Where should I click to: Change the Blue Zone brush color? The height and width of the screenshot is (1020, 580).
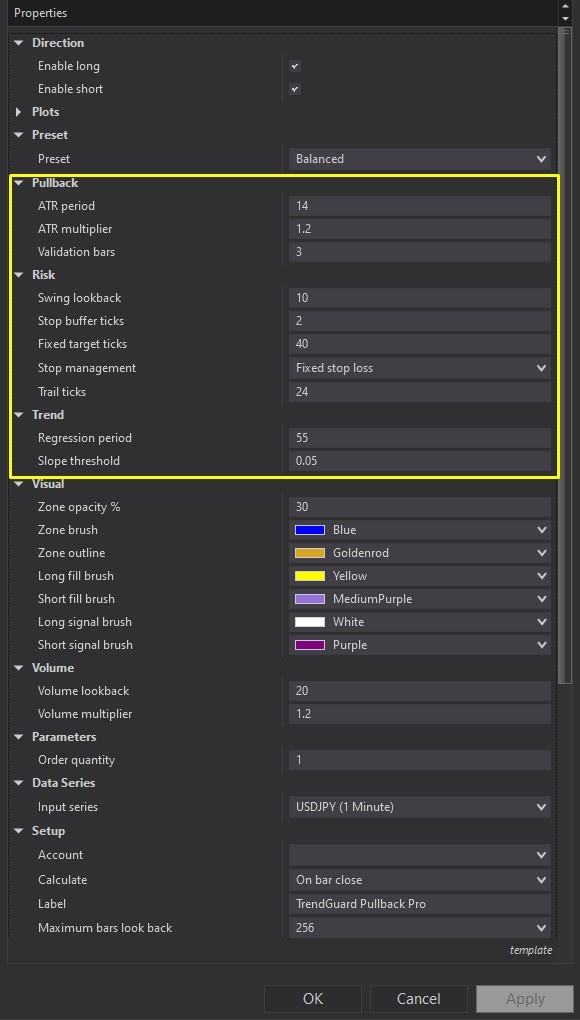[x=418, y=529]
